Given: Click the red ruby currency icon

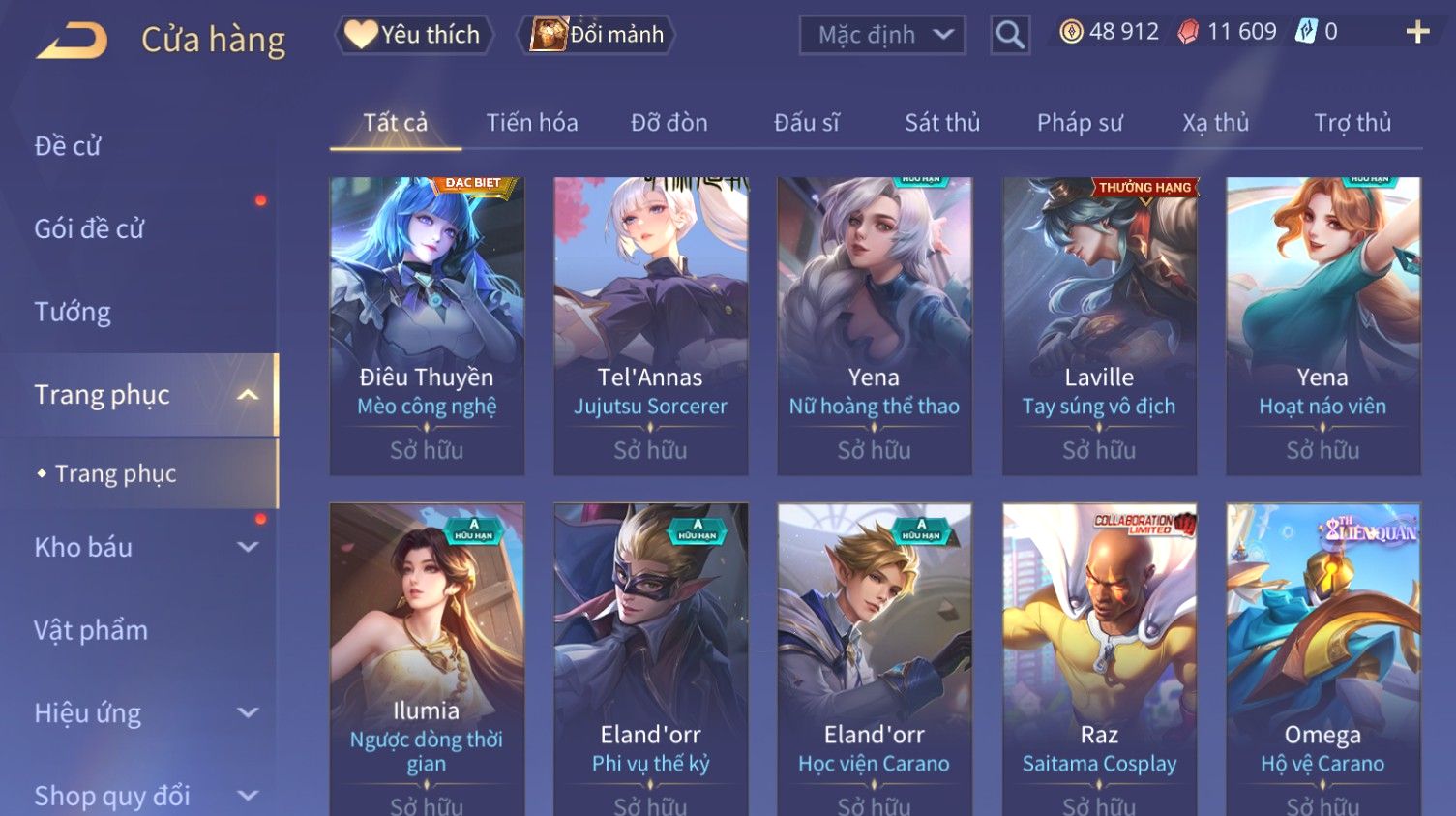Looking at the screenshot, I should (1188, 32).
